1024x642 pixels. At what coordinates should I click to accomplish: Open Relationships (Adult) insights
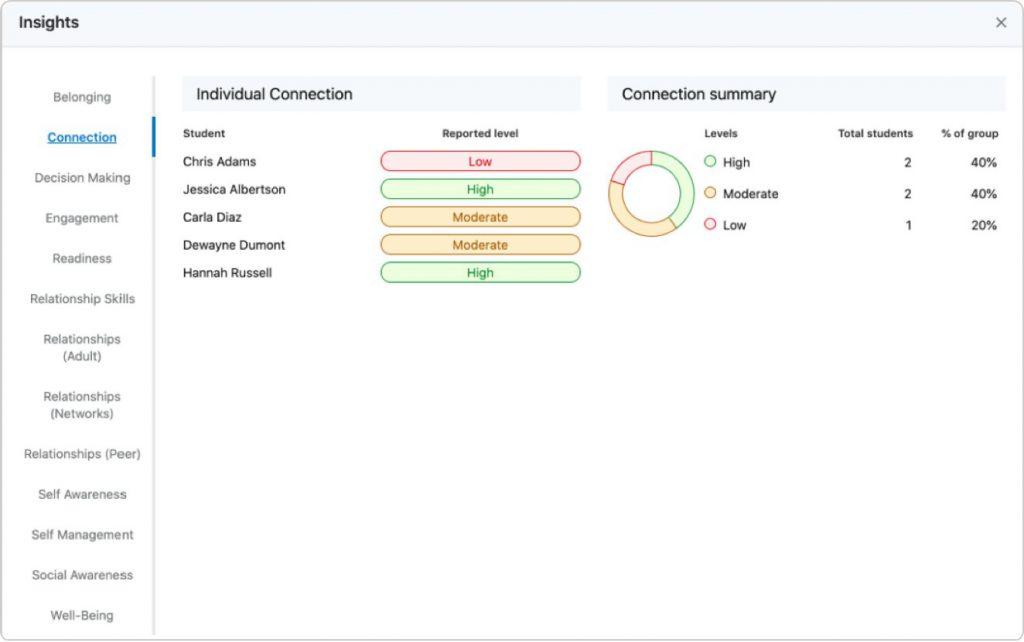82,348
